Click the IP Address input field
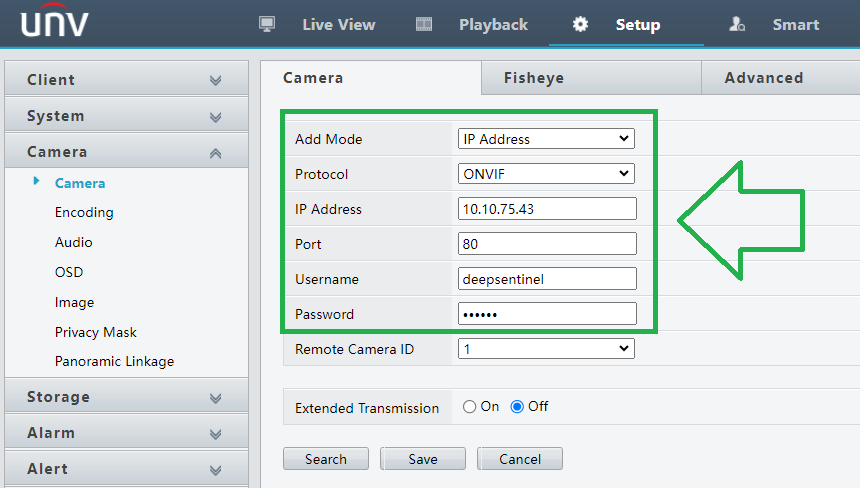The height and width of the screenshot is (488, 860). [546, 209]
